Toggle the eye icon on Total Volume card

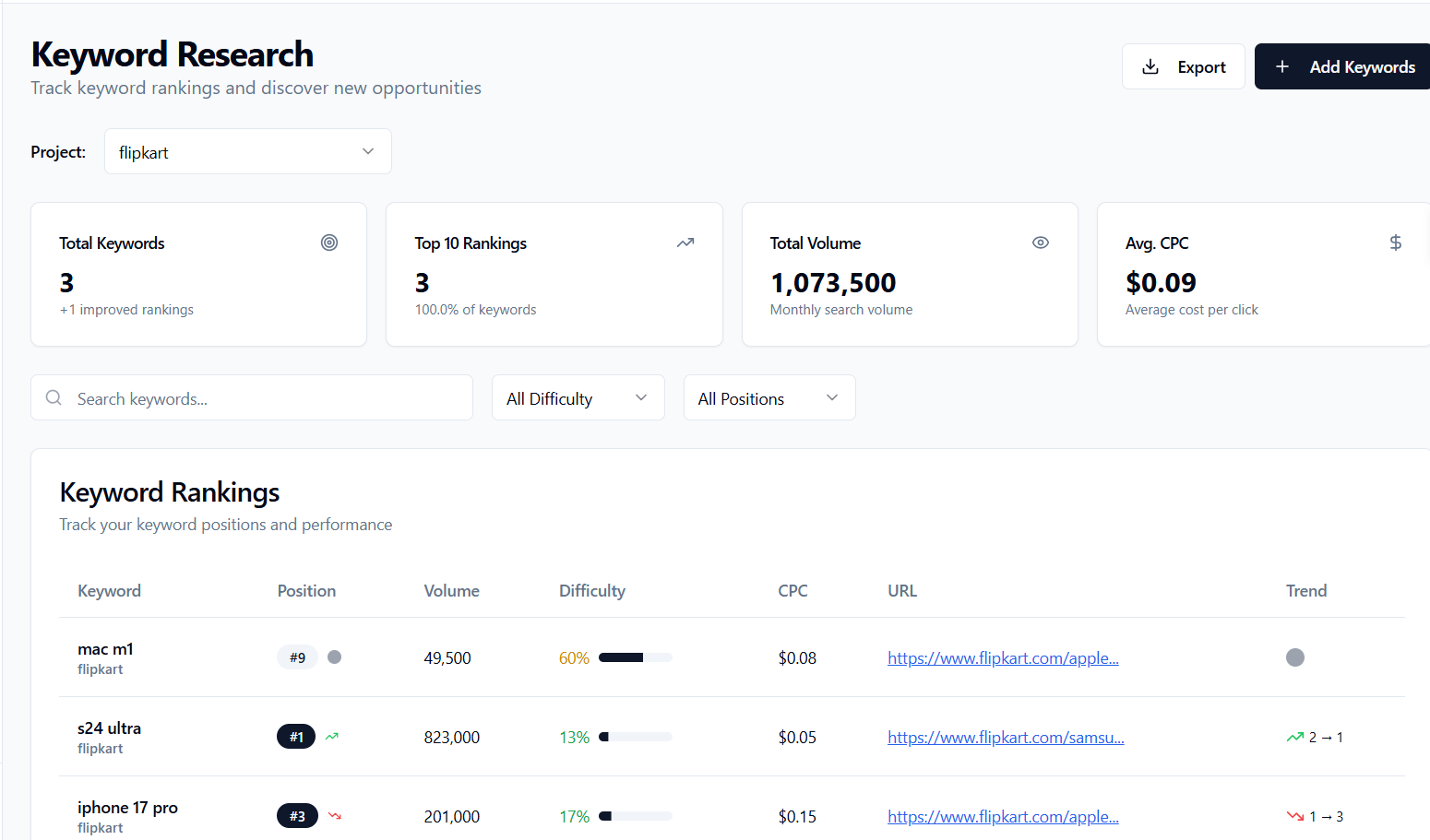(x=1041, y=243)
